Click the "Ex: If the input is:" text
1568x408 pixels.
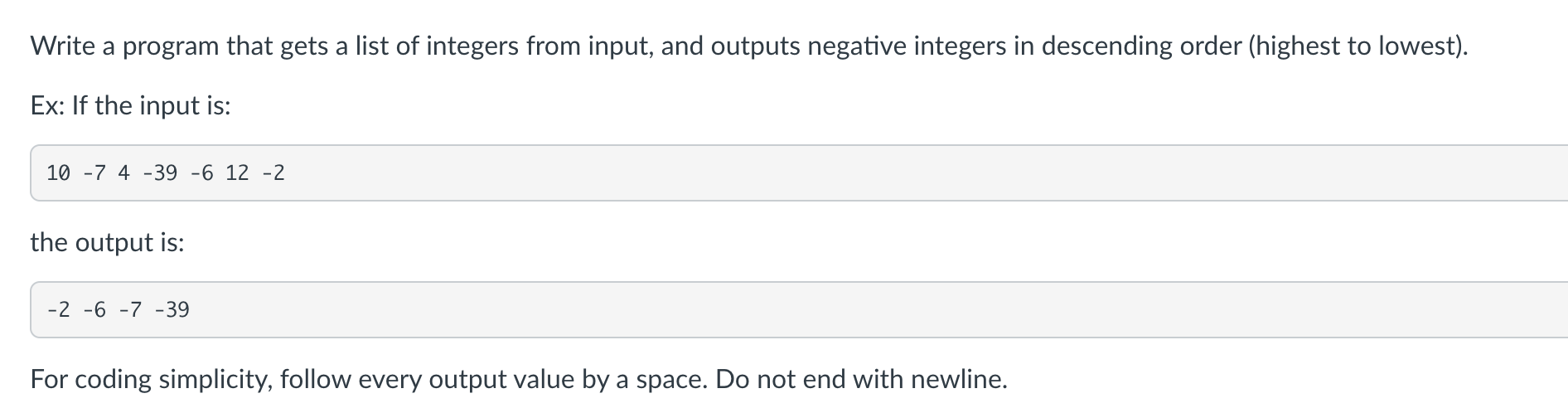click(x=131, y=105)
